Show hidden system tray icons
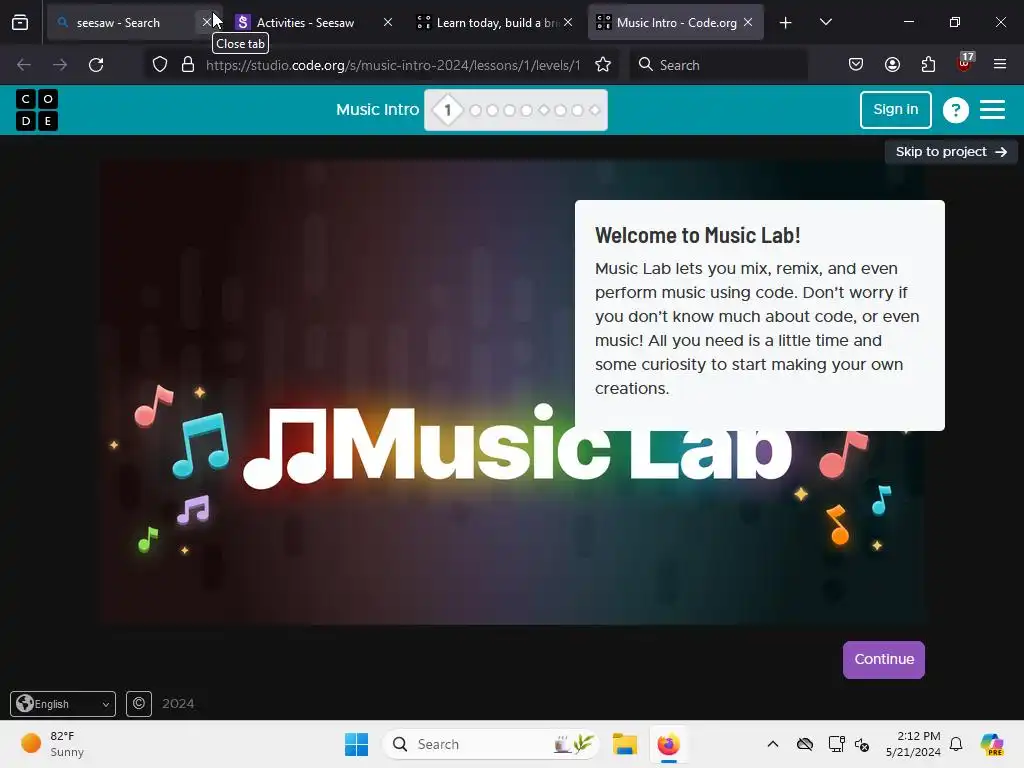Image resolution: width=1024 pixels, height=768 pixels. [x=773, y=744]
